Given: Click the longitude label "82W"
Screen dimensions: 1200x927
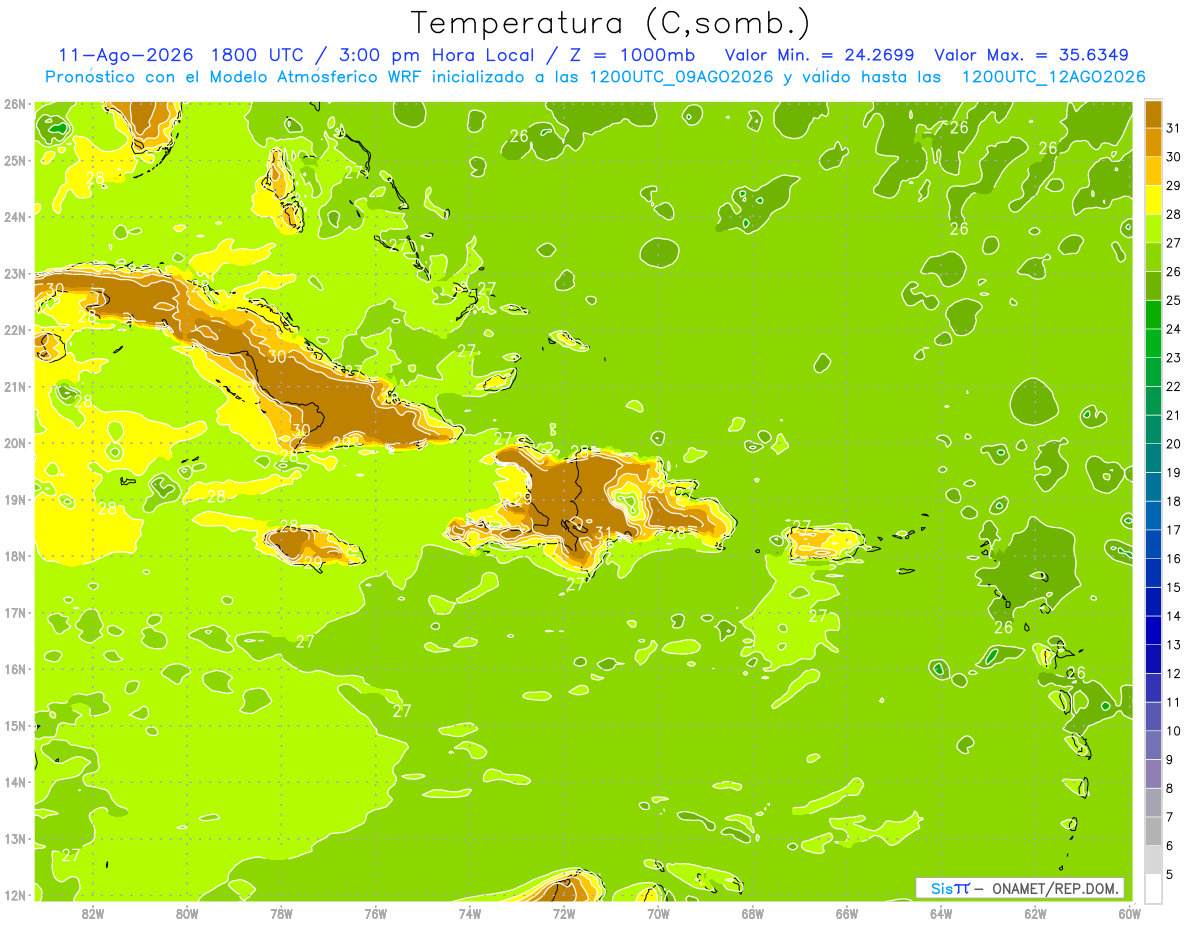Looking at the screenshot, I should [x=92, y=914].
